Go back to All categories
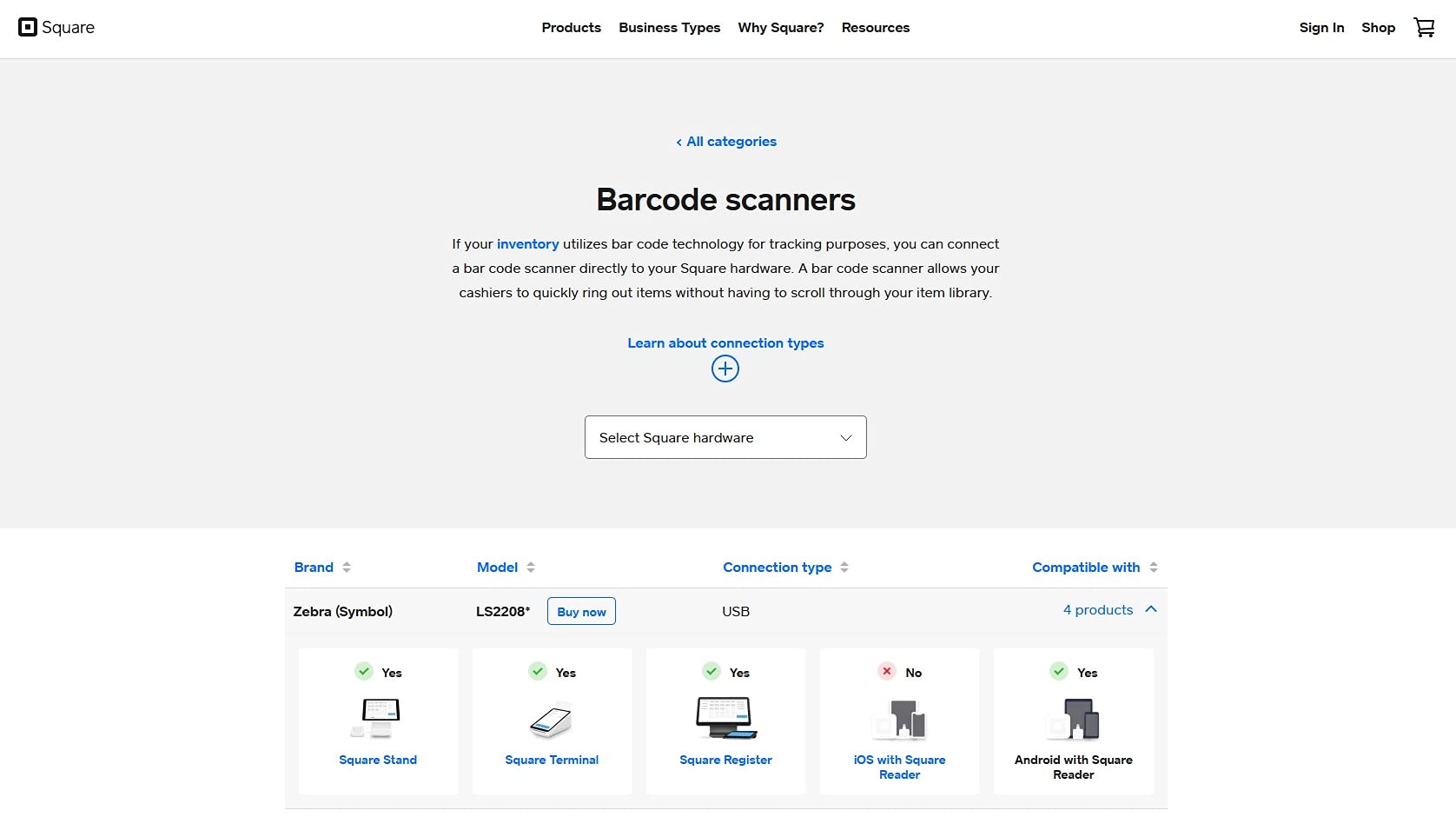1456x817 pixels. click(726, 142)
